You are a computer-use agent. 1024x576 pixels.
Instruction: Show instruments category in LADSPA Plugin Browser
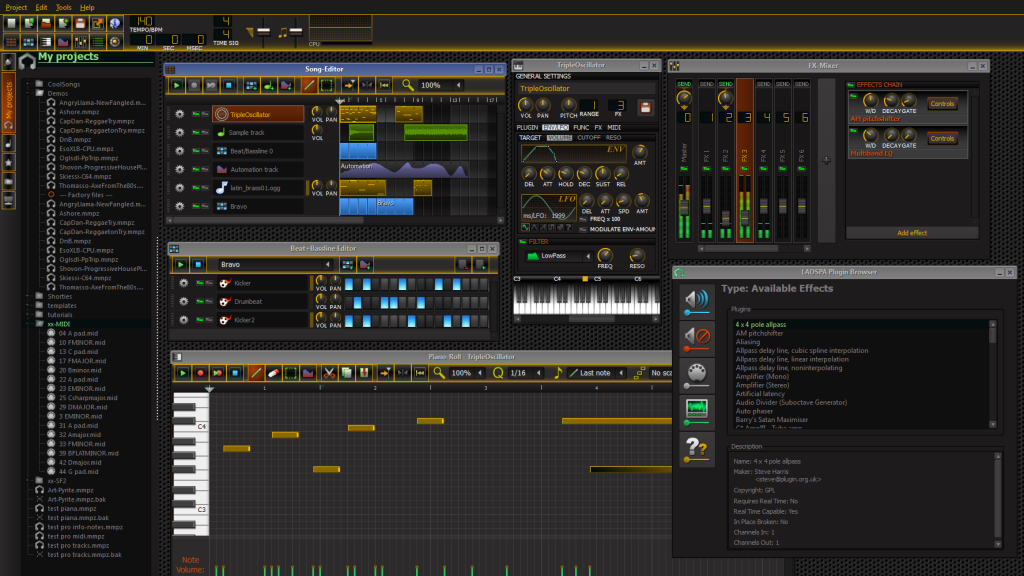(697, 374)
